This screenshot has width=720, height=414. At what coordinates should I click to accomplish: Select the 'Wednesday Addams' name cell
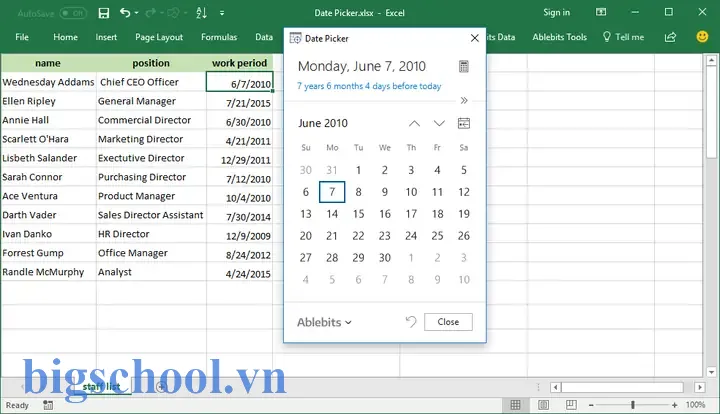click(x=48, y=82)
